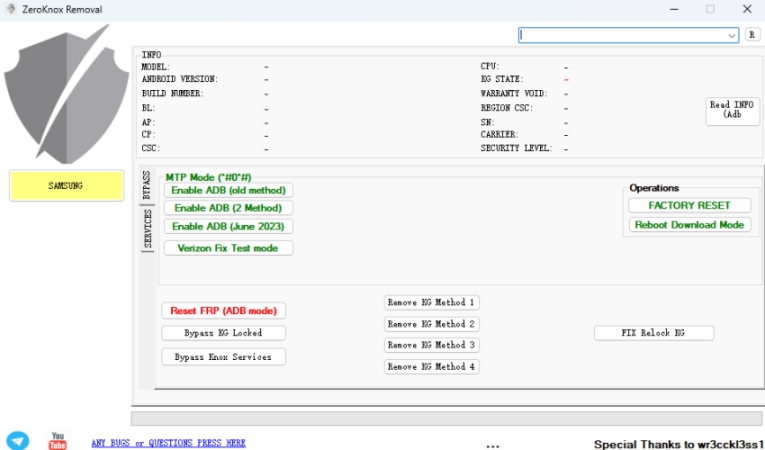
Task: Run Remove KG Method 4
Action: (x=431, y=367)
